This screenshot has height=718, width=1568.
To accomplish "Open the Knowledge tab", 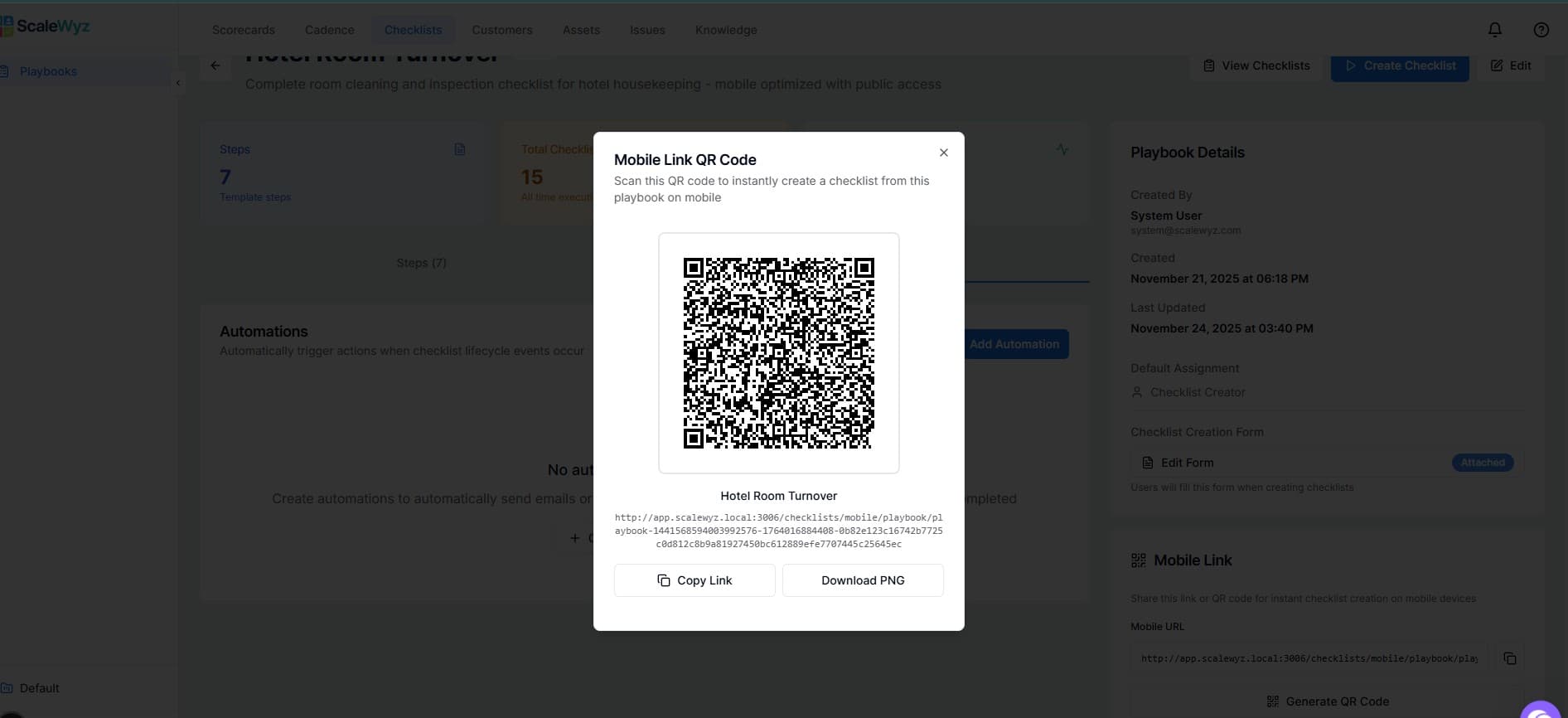I will tap(726, 30).
